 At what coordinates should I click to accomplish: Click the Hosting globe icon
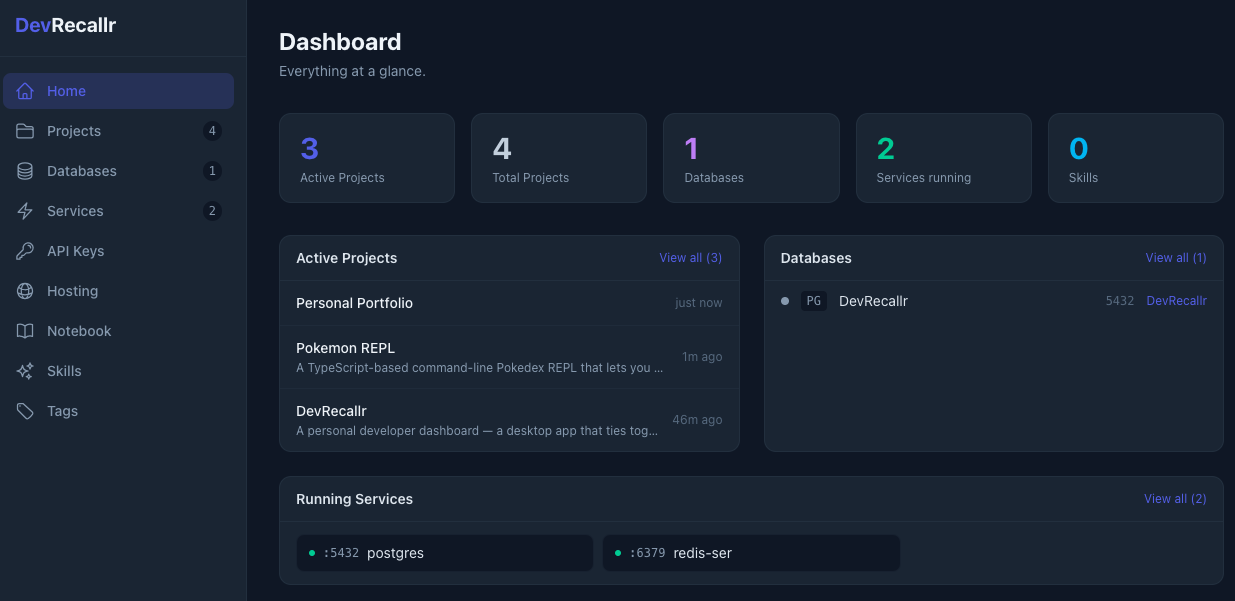[23, 291]
